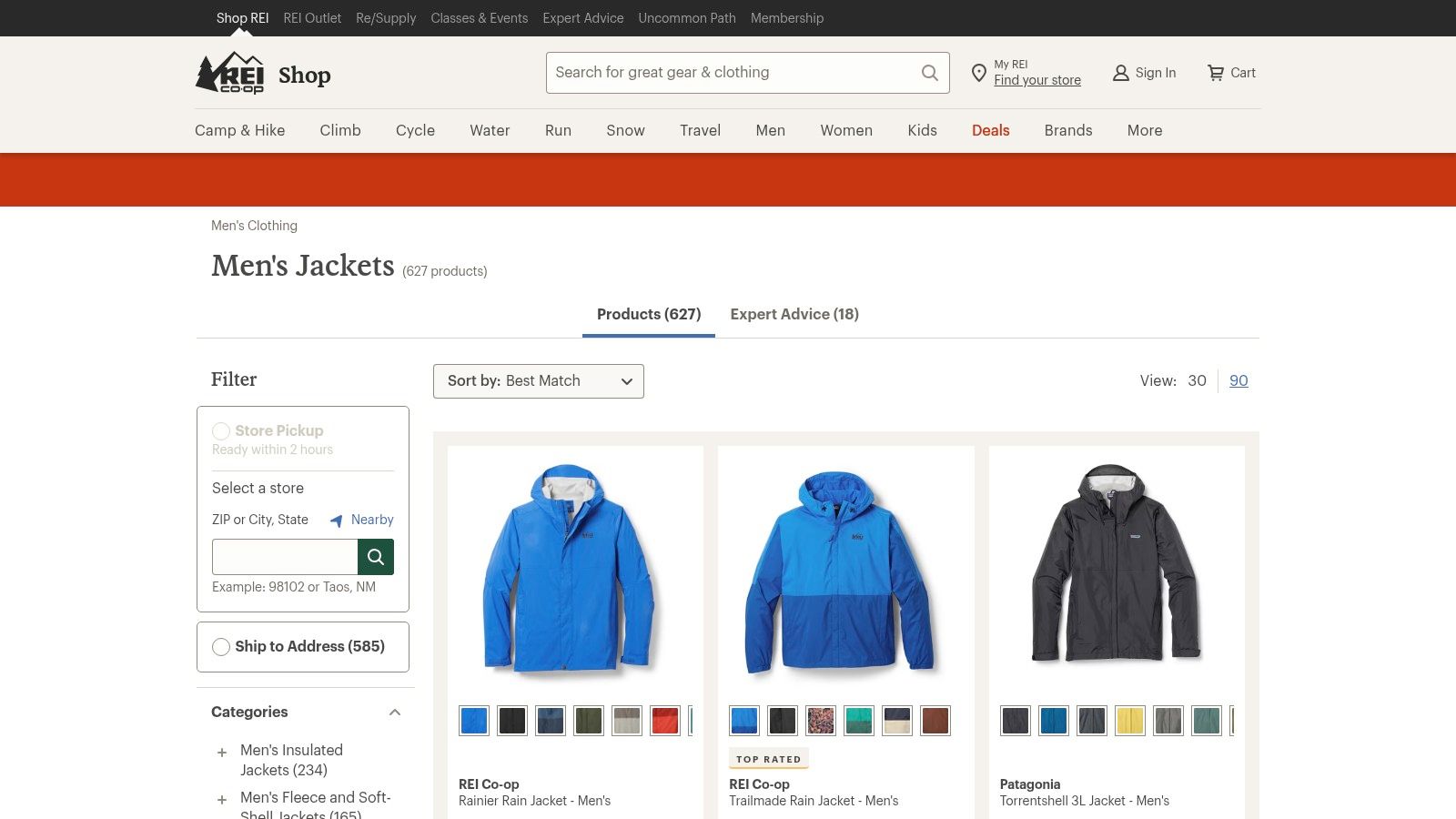Open the Brands menu
This screenshot has width=1456, height=819.
tap(1068, 130)
